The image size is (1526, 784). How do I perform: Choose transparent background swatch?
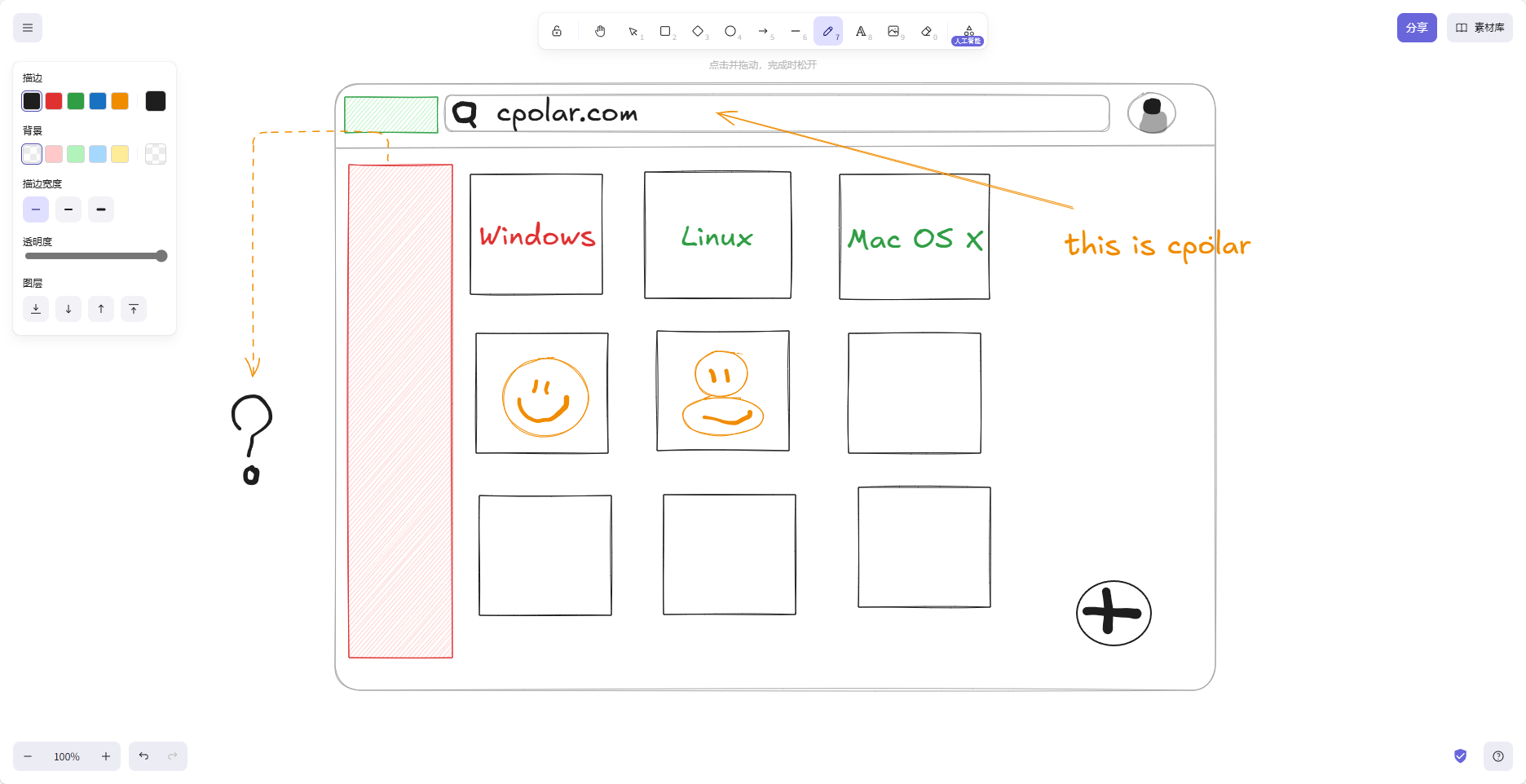point(32,154)
